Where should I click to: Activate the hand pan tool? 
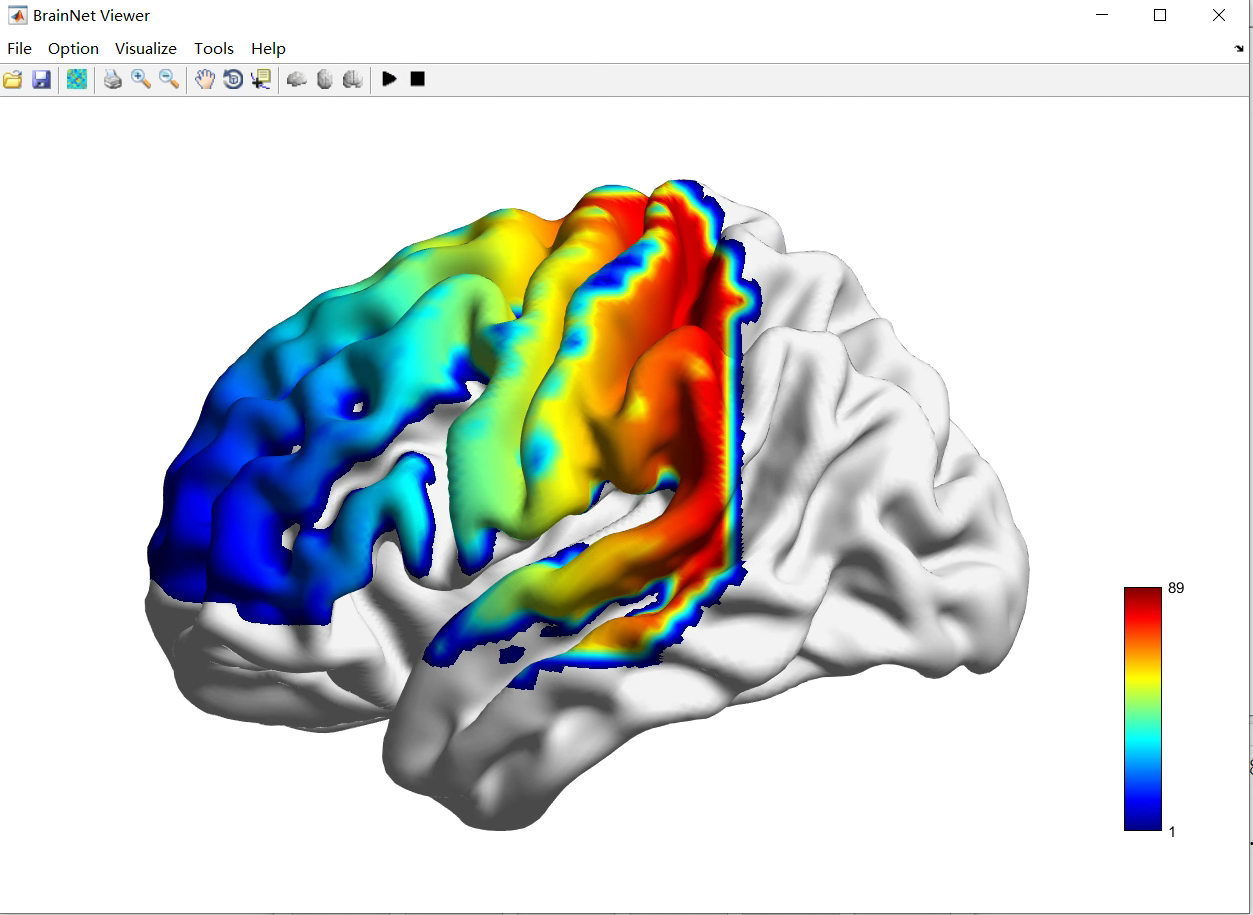(204, 79)
